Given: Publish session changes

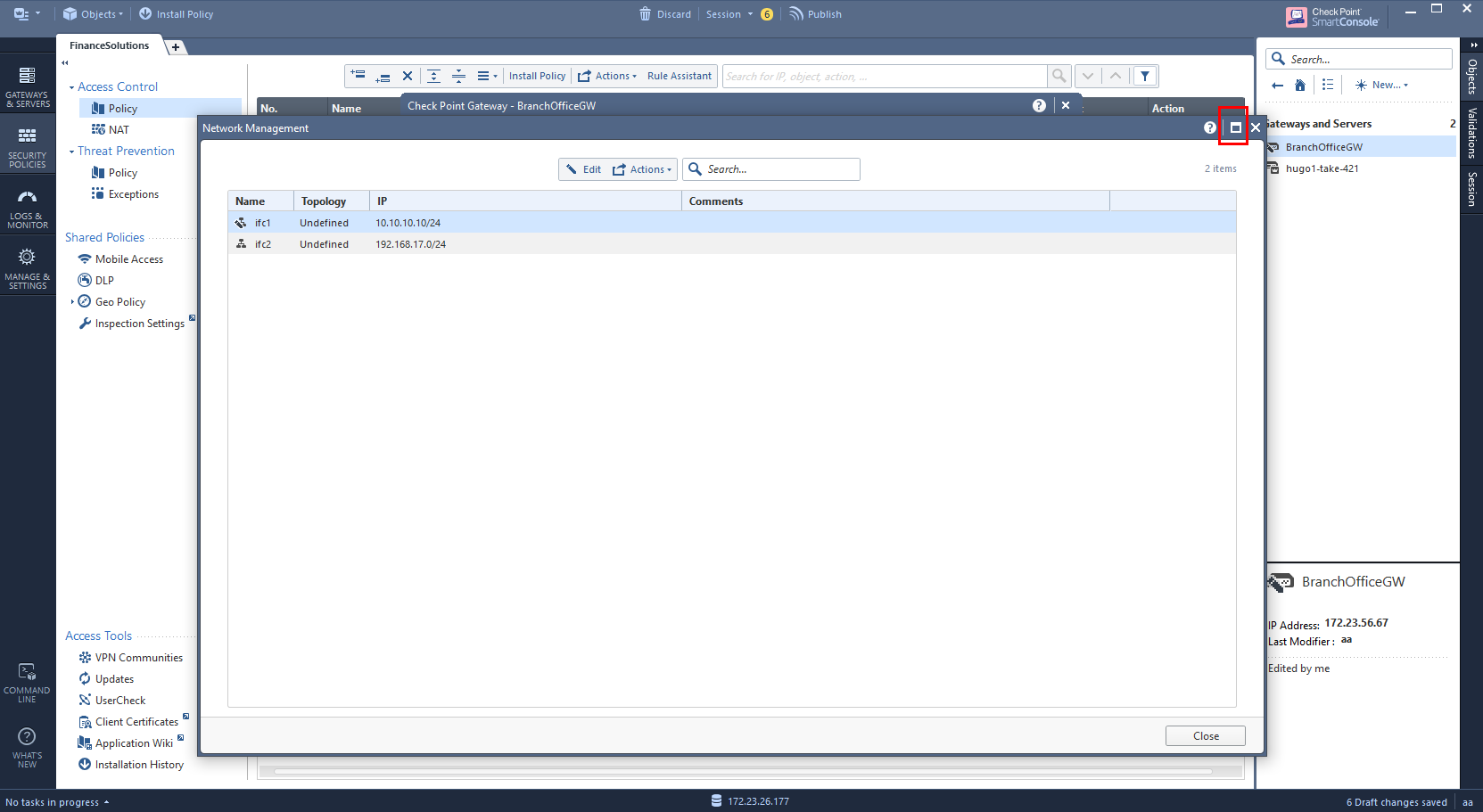Looking at the screenshot, I should (815, 14).
